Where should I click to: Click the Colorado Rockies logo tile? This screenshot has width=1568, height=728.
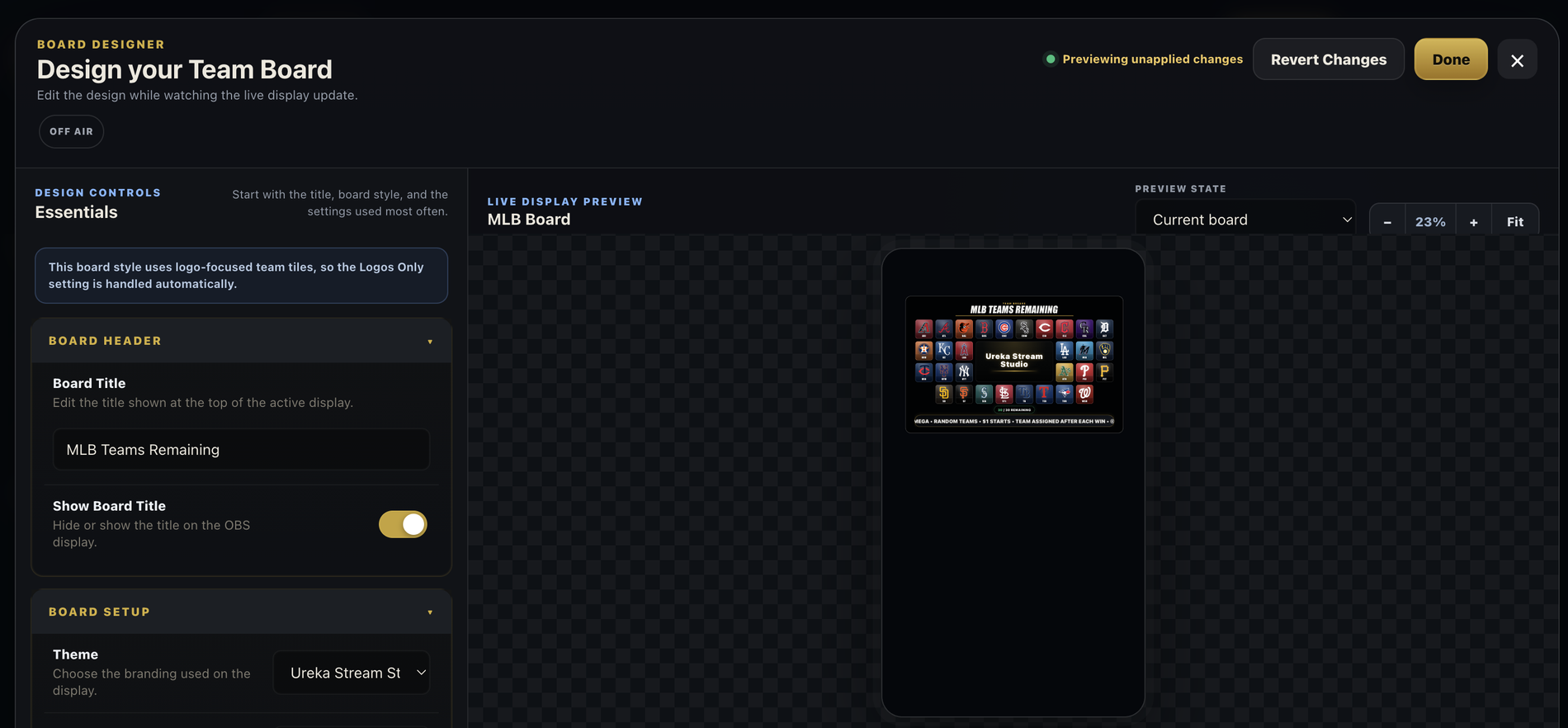click(1084, 329)
